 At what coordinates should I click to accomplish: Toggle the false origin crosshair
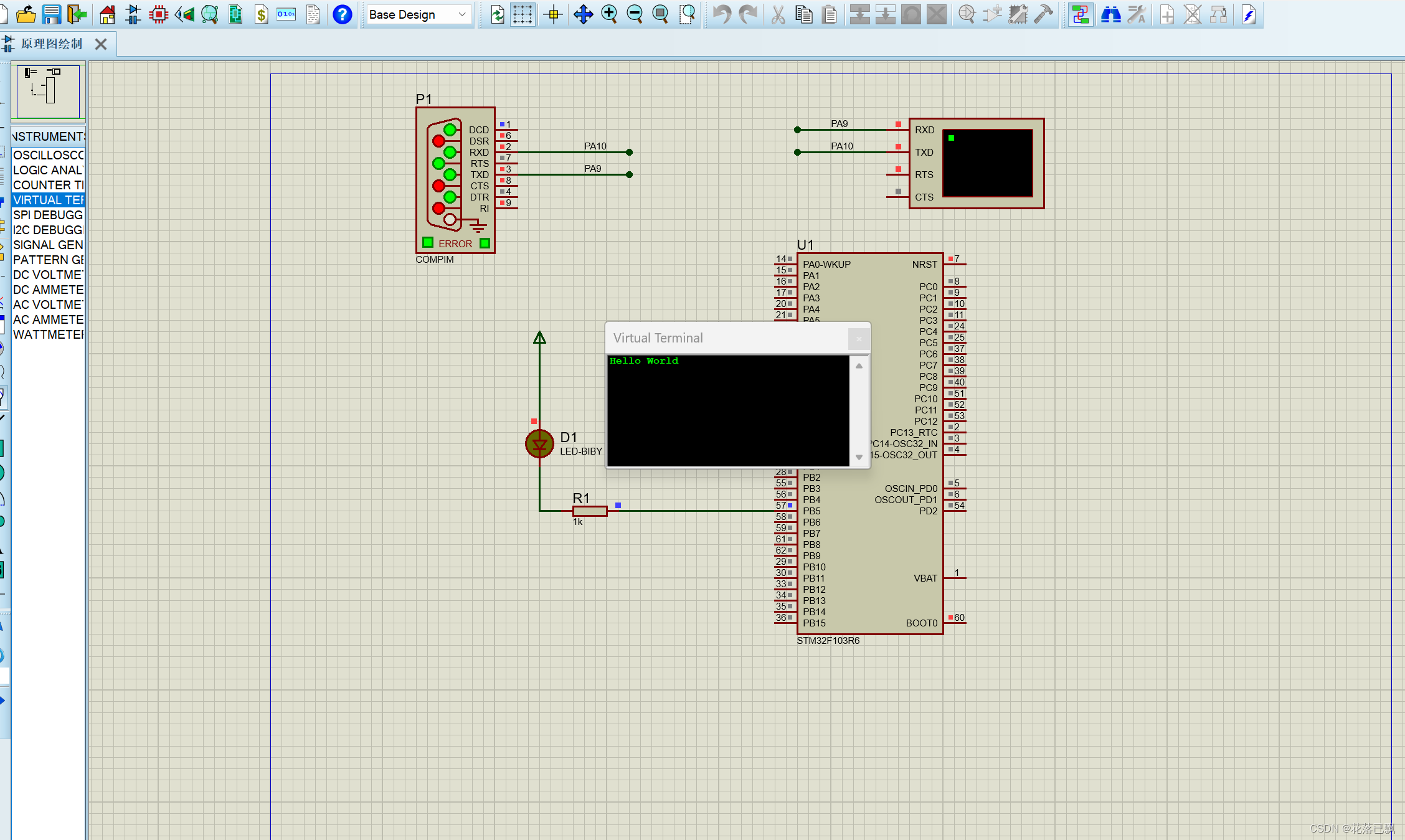[552, 14]
